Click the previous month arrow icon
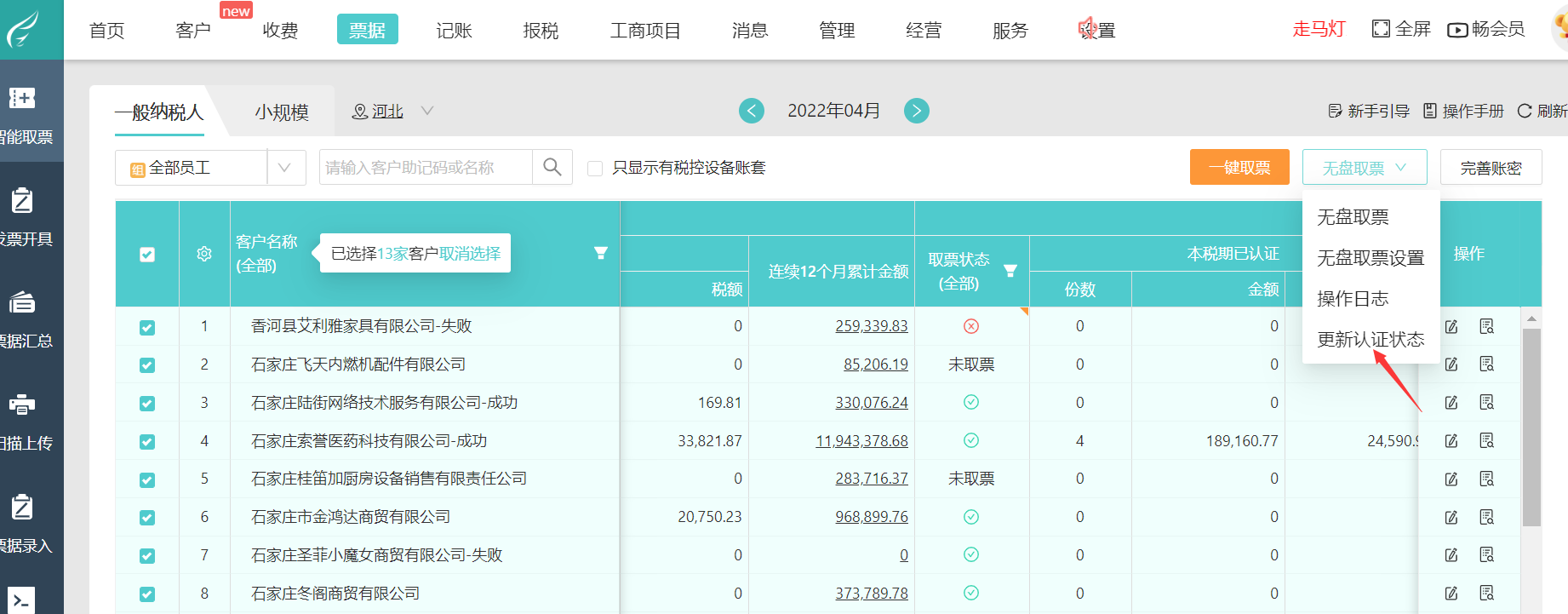 [x=751, y=111]
